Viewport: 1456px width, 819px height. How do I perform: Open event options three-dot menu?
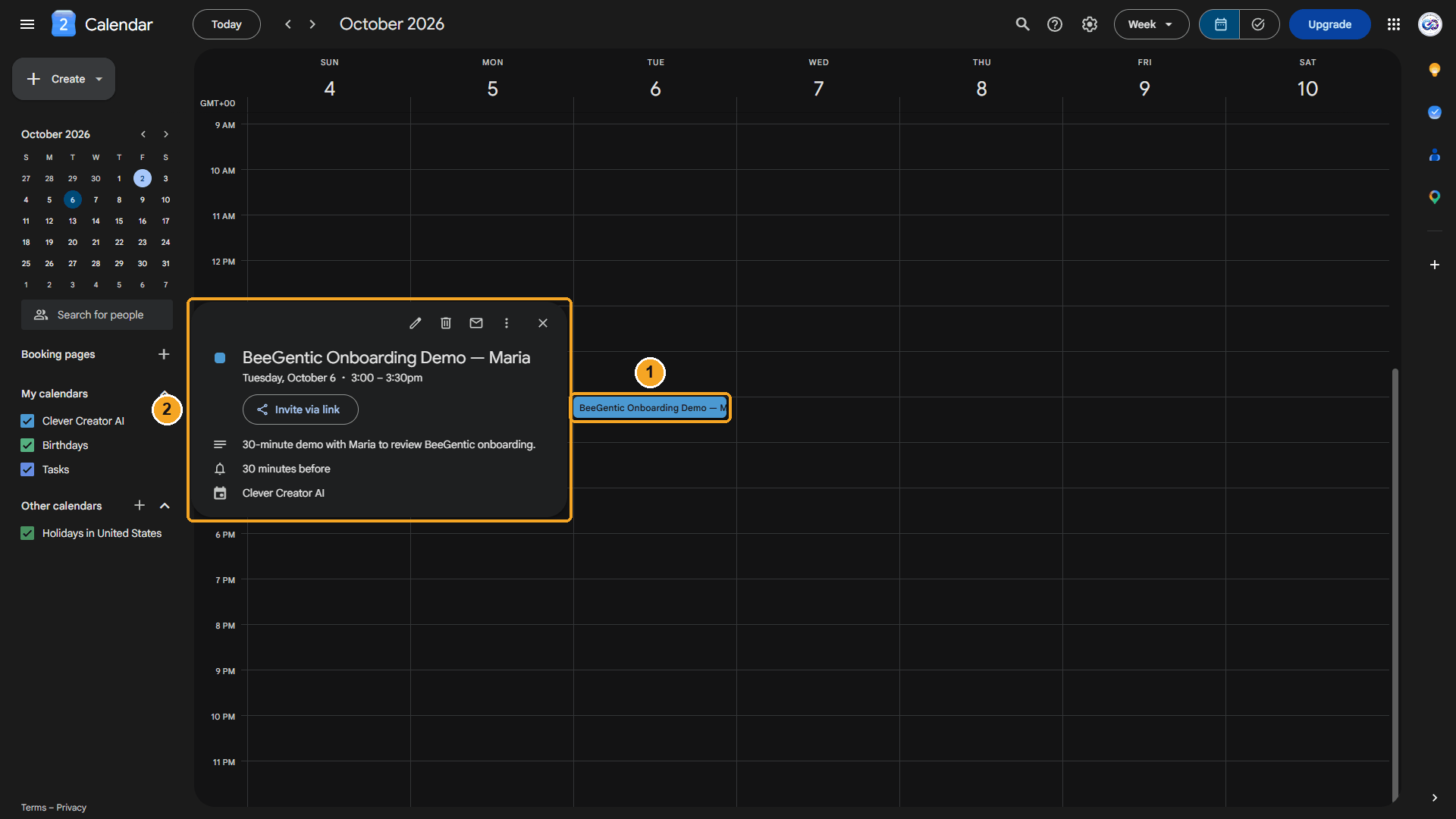(507, 323)
